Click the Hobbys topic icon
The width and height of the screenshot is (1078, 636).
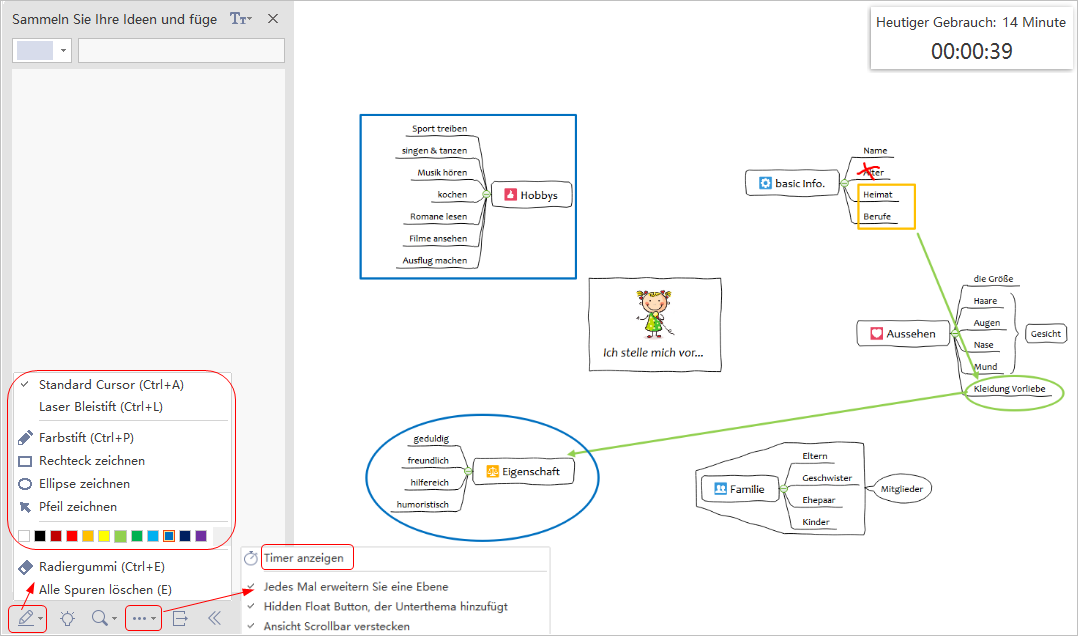(511, 195)
